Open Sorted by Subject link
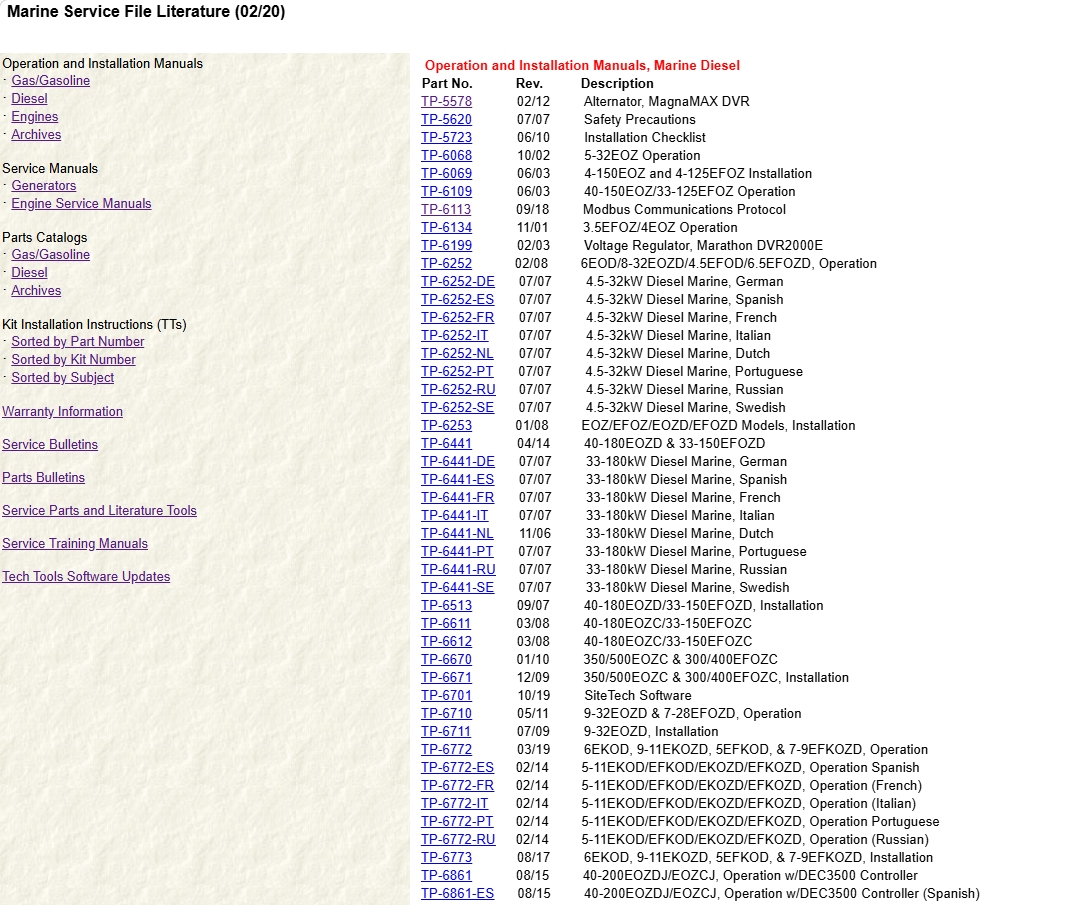The width and height of the screenshot is (1069, 905). coord(63,378)
